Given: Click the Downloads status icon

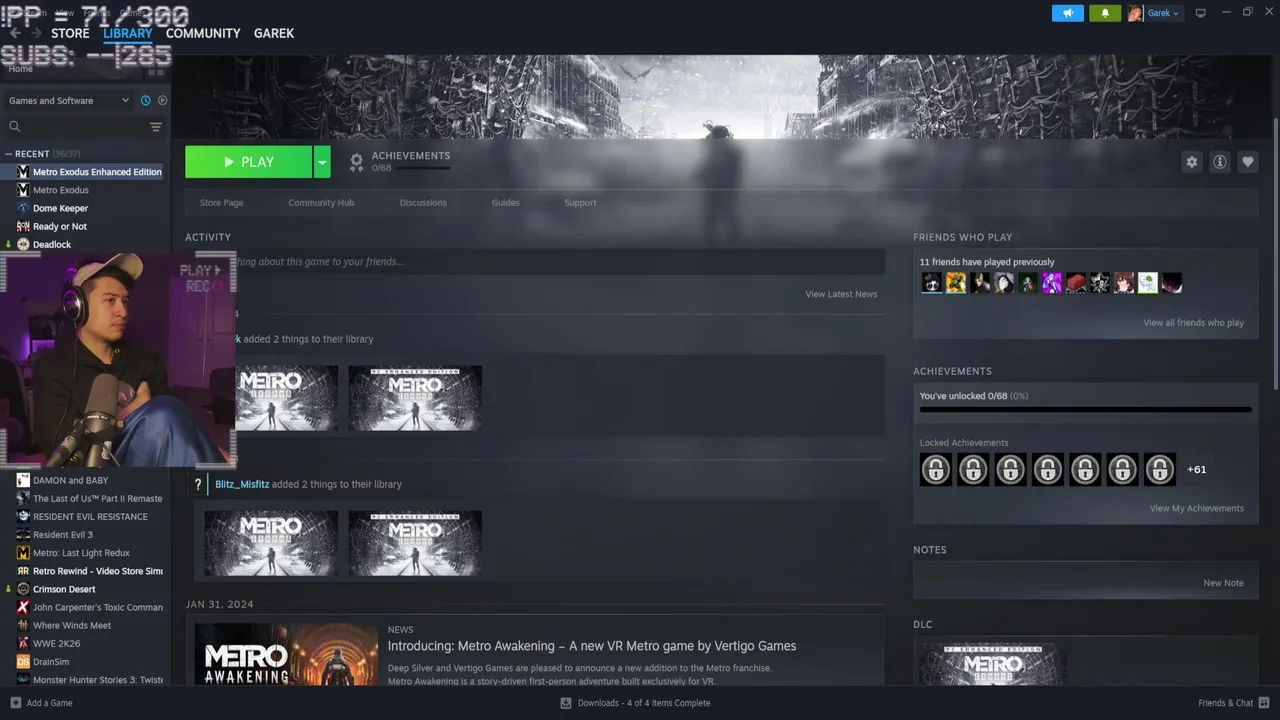Looking at the screenshot, I should [566, 703].
